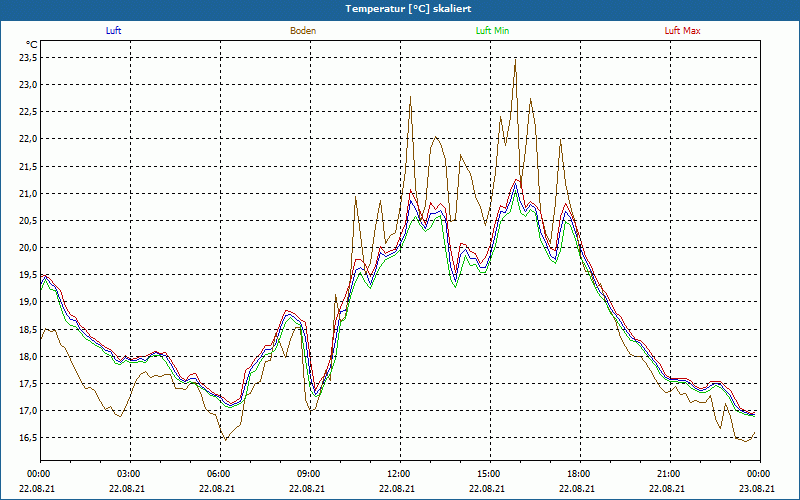Click the 03:00 time axis label

pos(131,473)
